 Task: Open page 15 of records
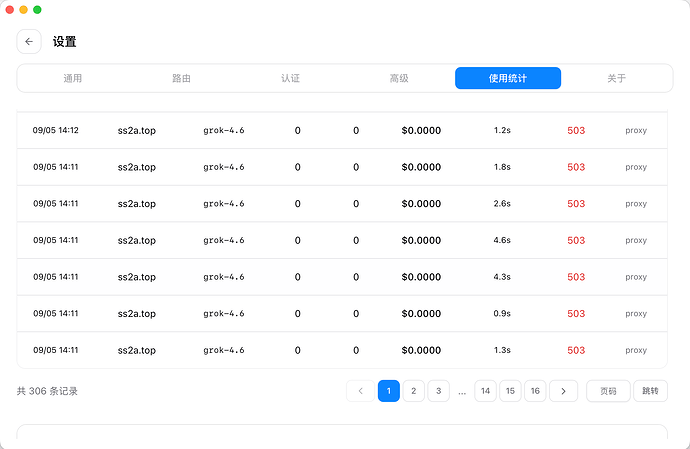click(x=510, y=391)
